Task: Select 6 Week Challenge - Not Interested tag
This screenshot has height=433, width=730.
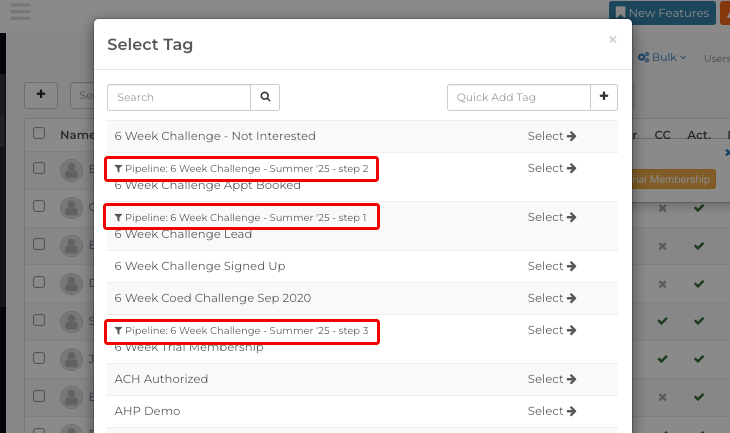Action: [552, 136]
